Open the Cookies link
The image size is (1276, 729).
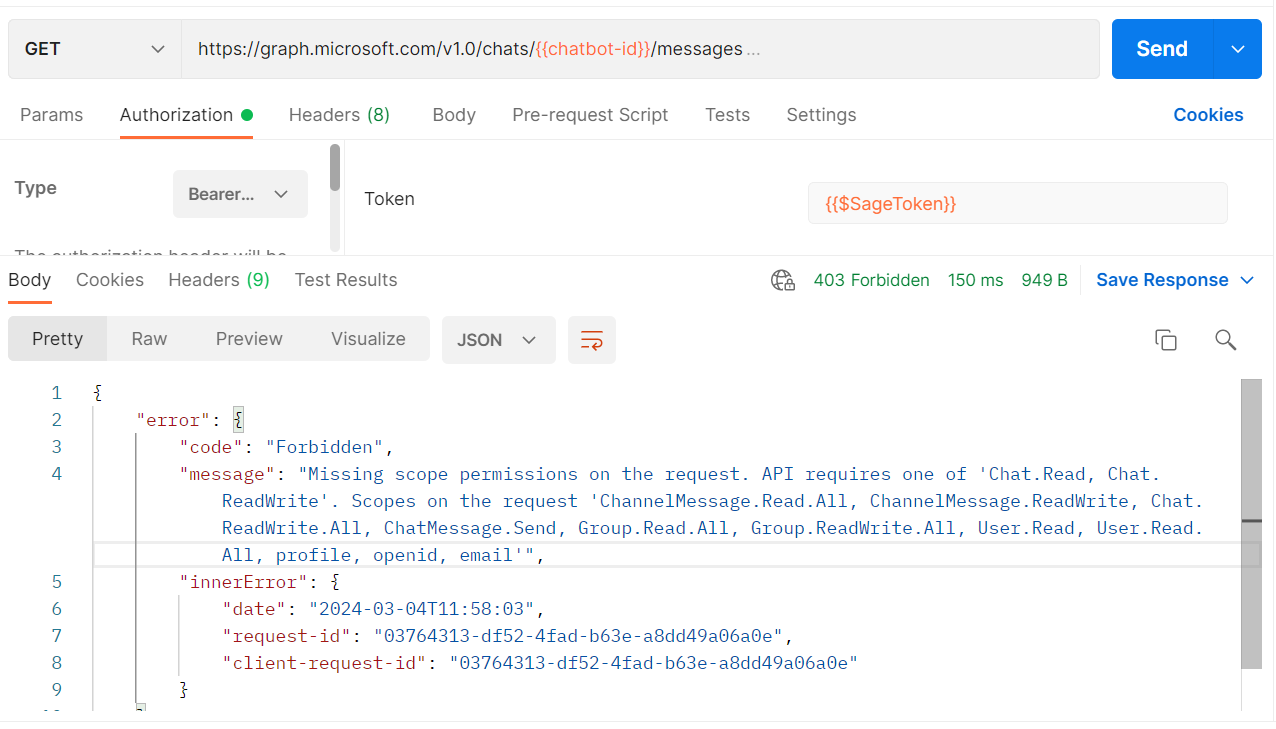1208,115
